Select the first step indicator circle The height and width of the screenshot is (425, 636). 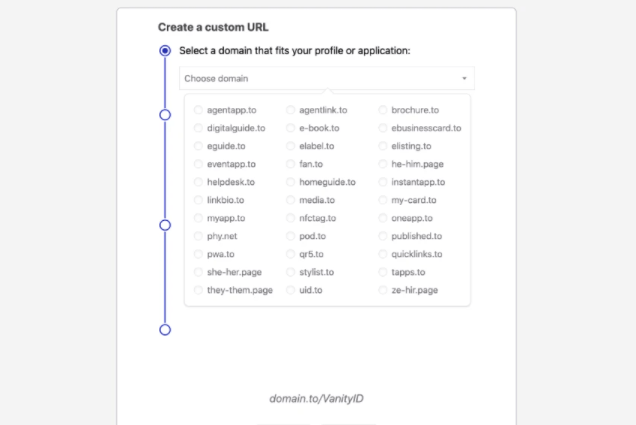coord(165,50)
